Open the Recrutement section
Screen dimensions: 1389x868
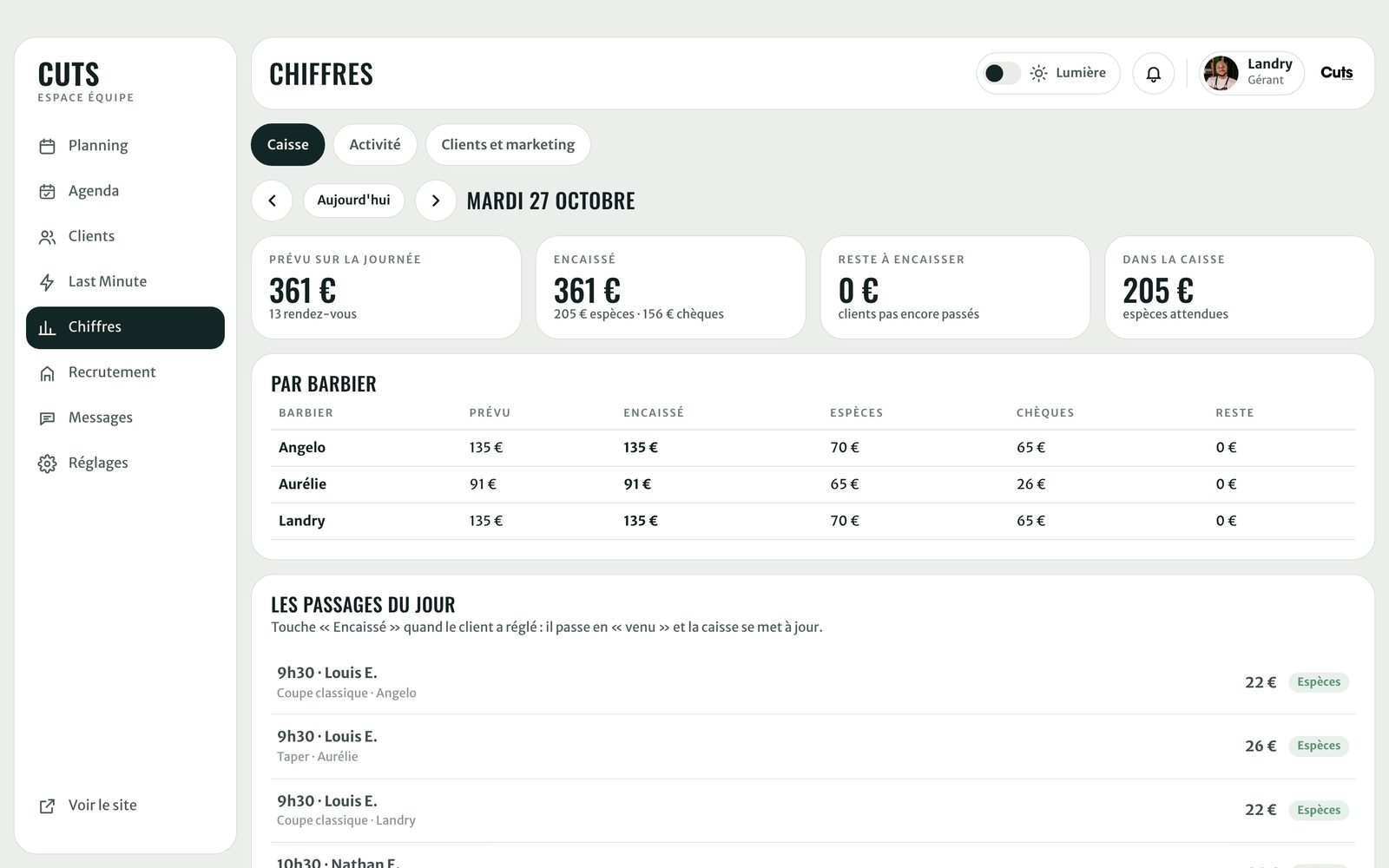point(125,372)
